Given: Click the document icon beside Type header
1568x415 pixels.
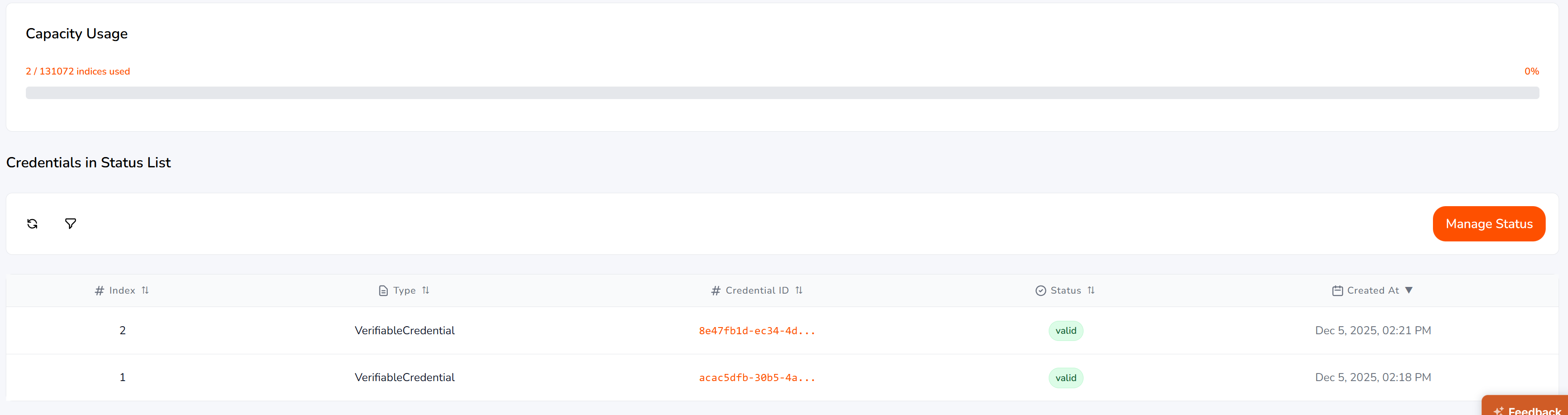Looking at the screenshot, I should [x=383, y=290].
